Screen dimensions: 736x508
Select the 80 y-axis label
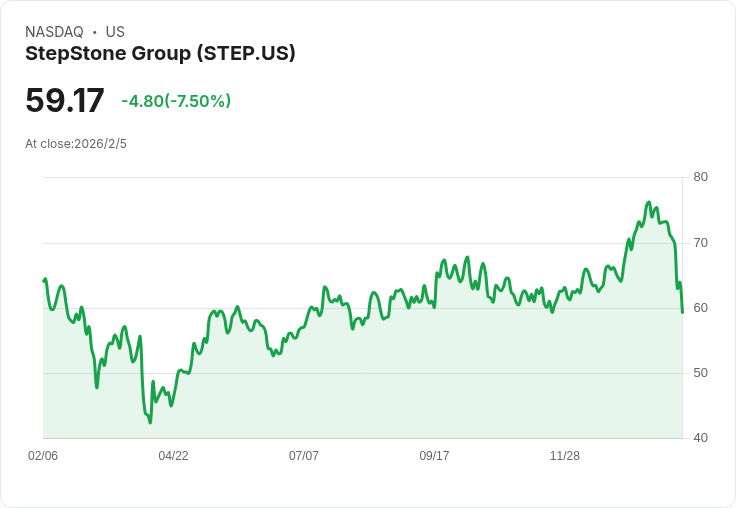click(x=701, y=177)
